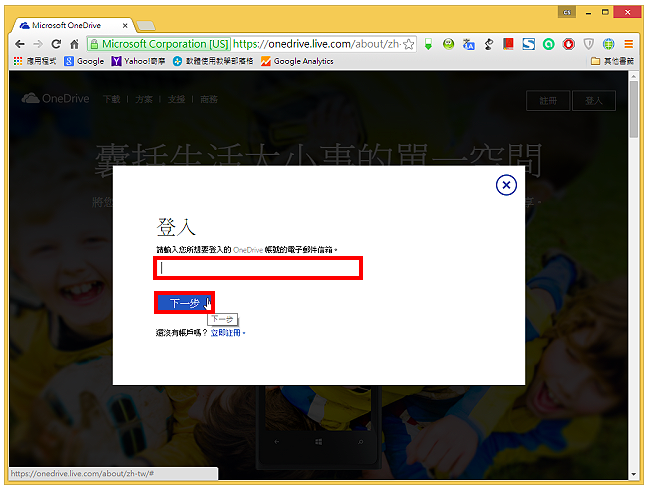Open the Google bookmark
This screenshot has height=495, width=654.
point(84,61)
